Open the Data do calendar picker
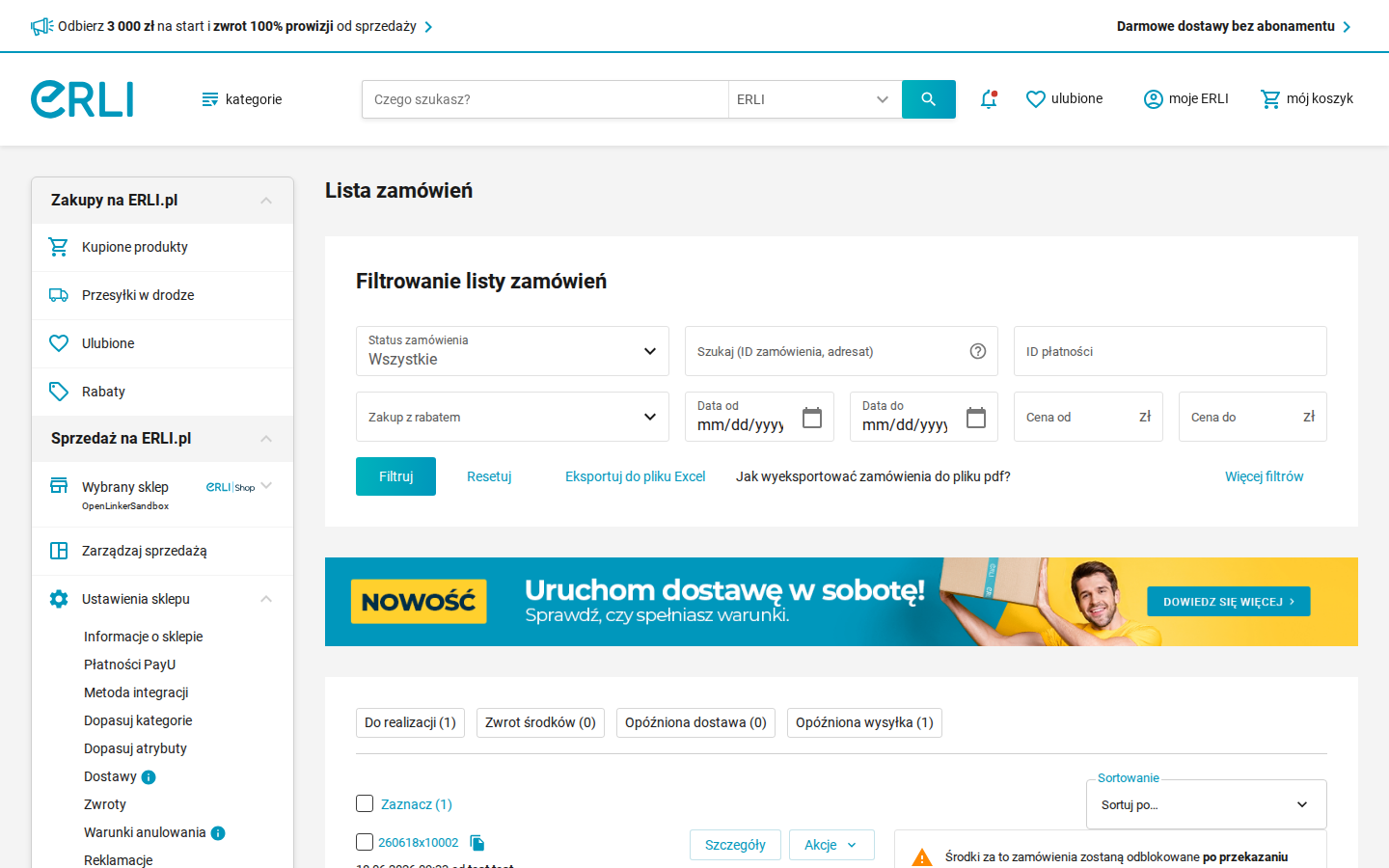Image resolution: width=1389 pixels, height=868 pixels. [x=976, y=418]
